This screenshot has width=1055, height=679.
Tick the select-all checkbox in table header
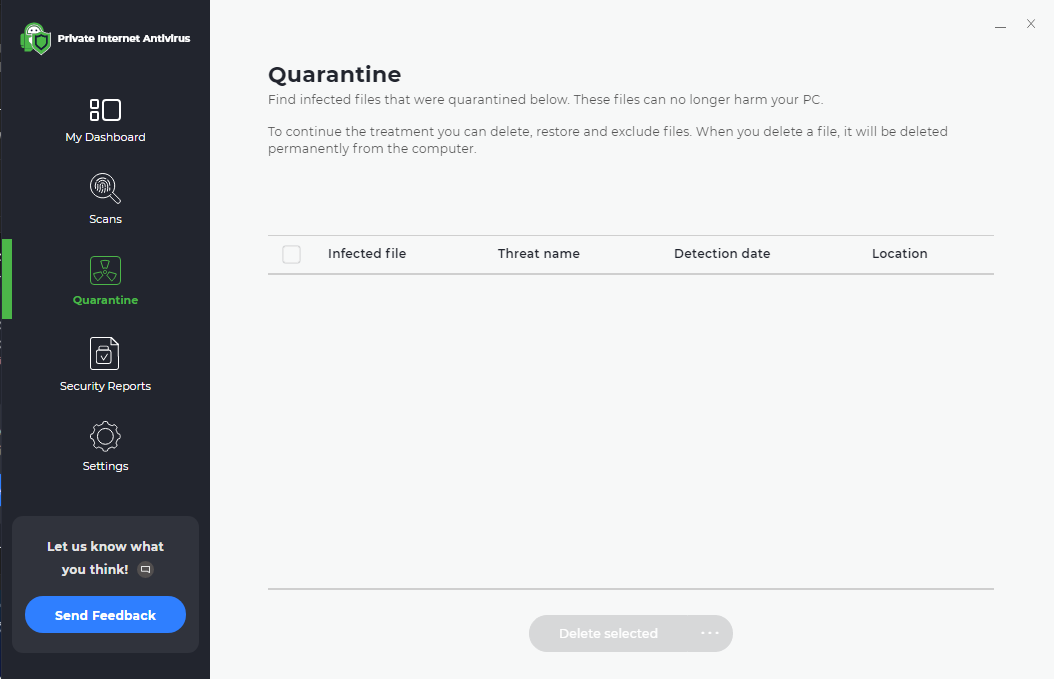(x=291, y=254)
